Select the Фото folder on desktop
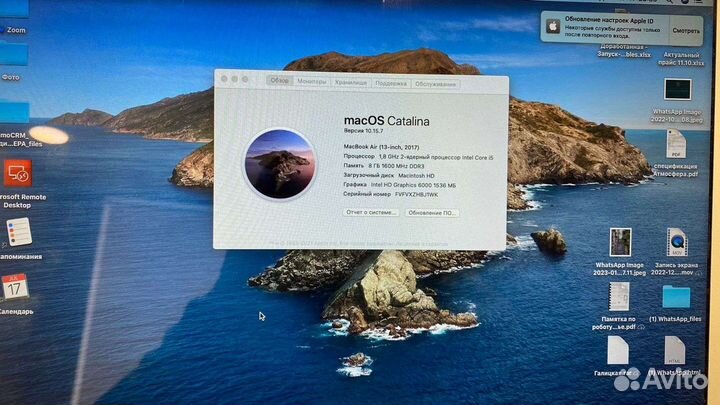 point(14,55)
